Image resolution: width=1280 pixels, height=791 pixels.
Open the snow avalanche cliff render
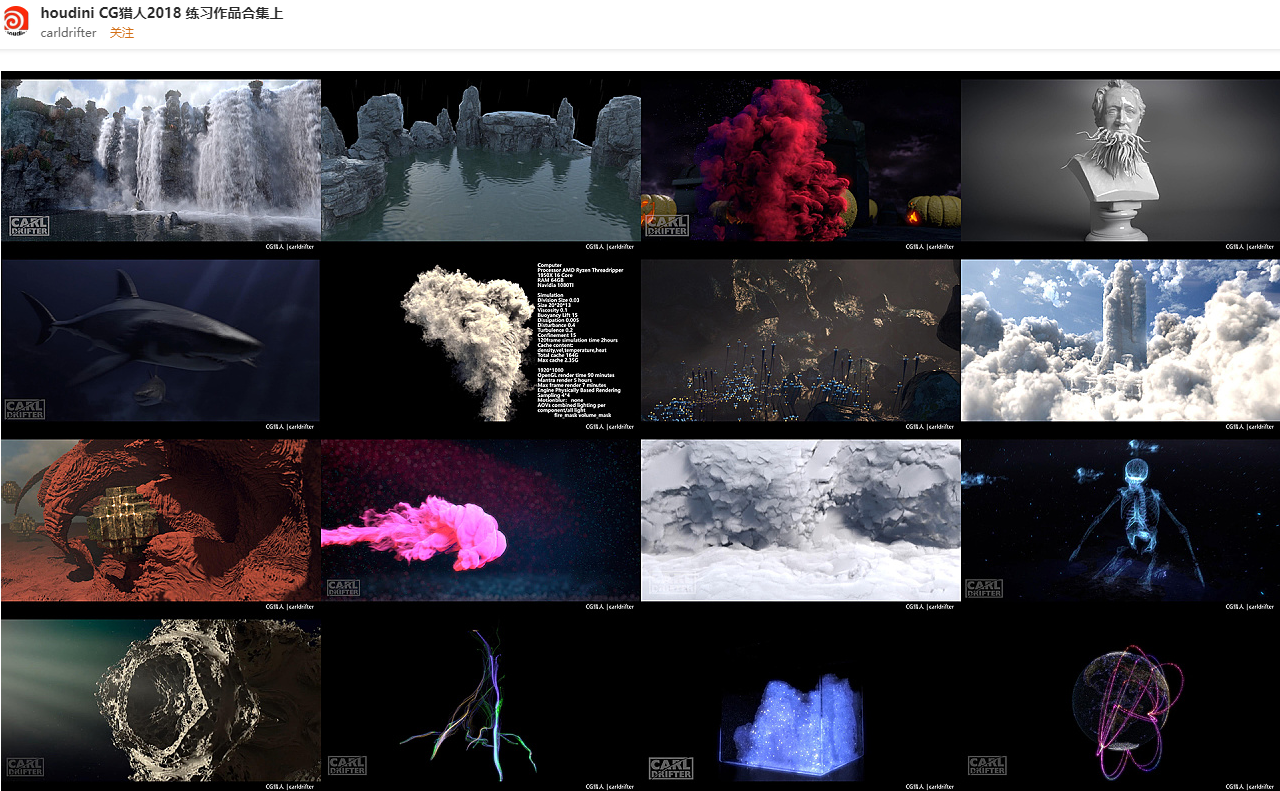click(x=800, y=520)
